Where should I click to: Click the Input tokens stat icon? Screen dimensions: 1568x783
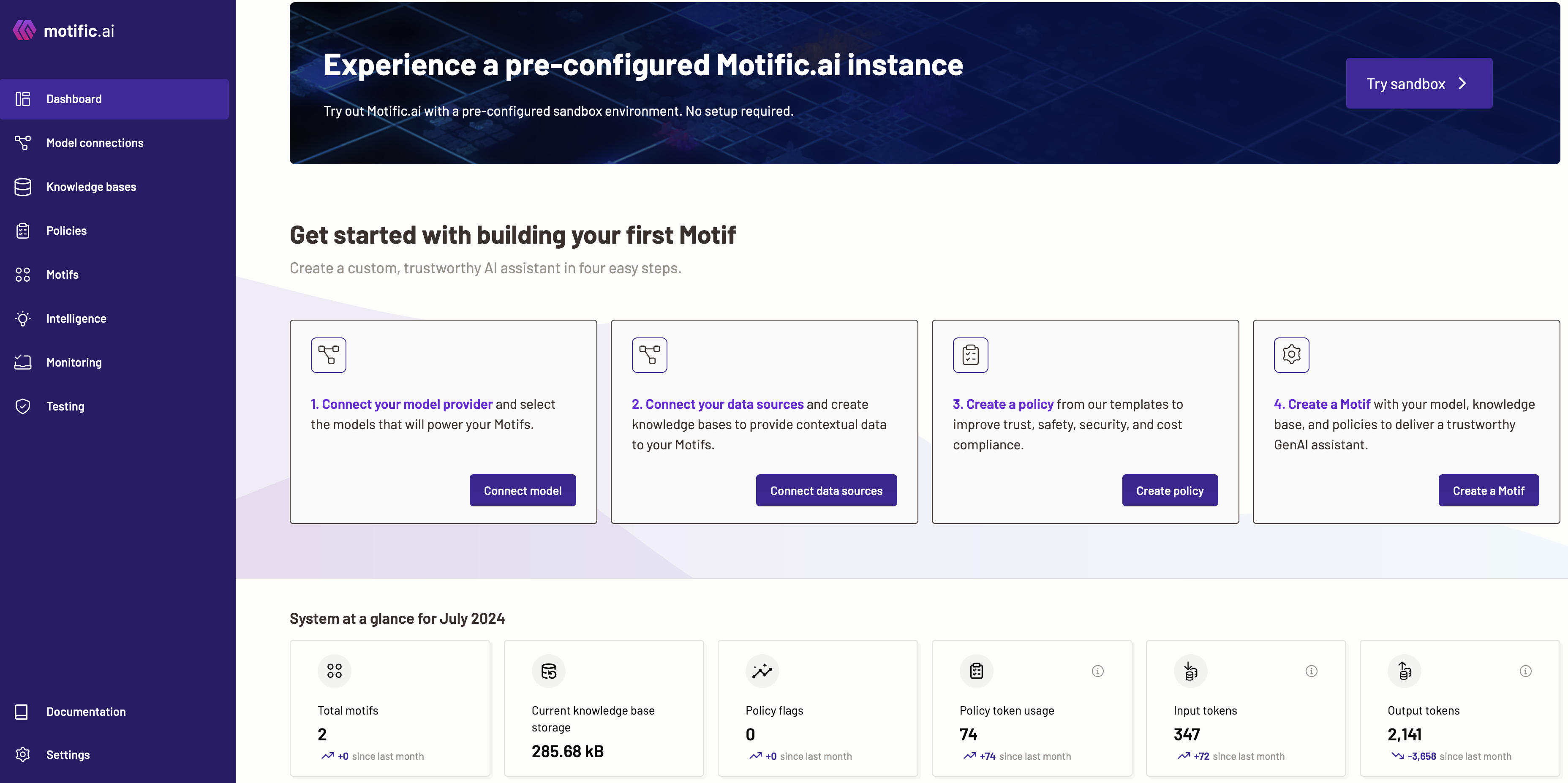click(x=1191, y=671)
